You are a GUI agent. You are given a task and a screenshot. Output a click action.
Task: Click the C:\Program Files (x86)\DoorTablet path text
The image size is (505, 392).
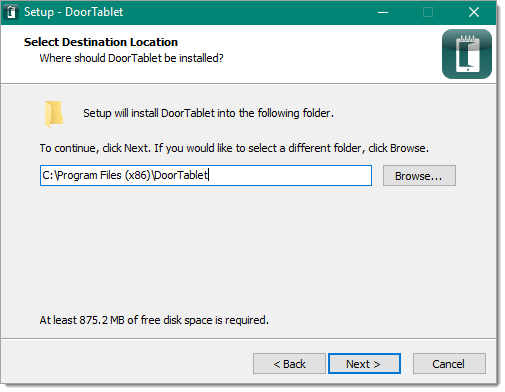125,175
